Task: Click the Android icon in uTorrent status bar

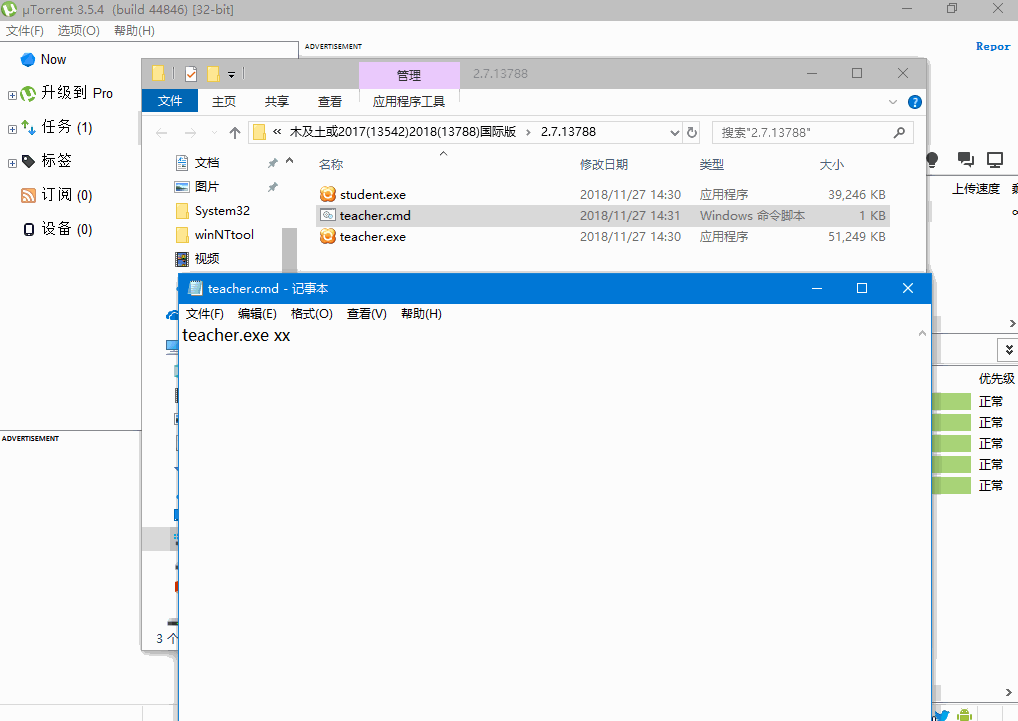Action: [x=964, y=714]
